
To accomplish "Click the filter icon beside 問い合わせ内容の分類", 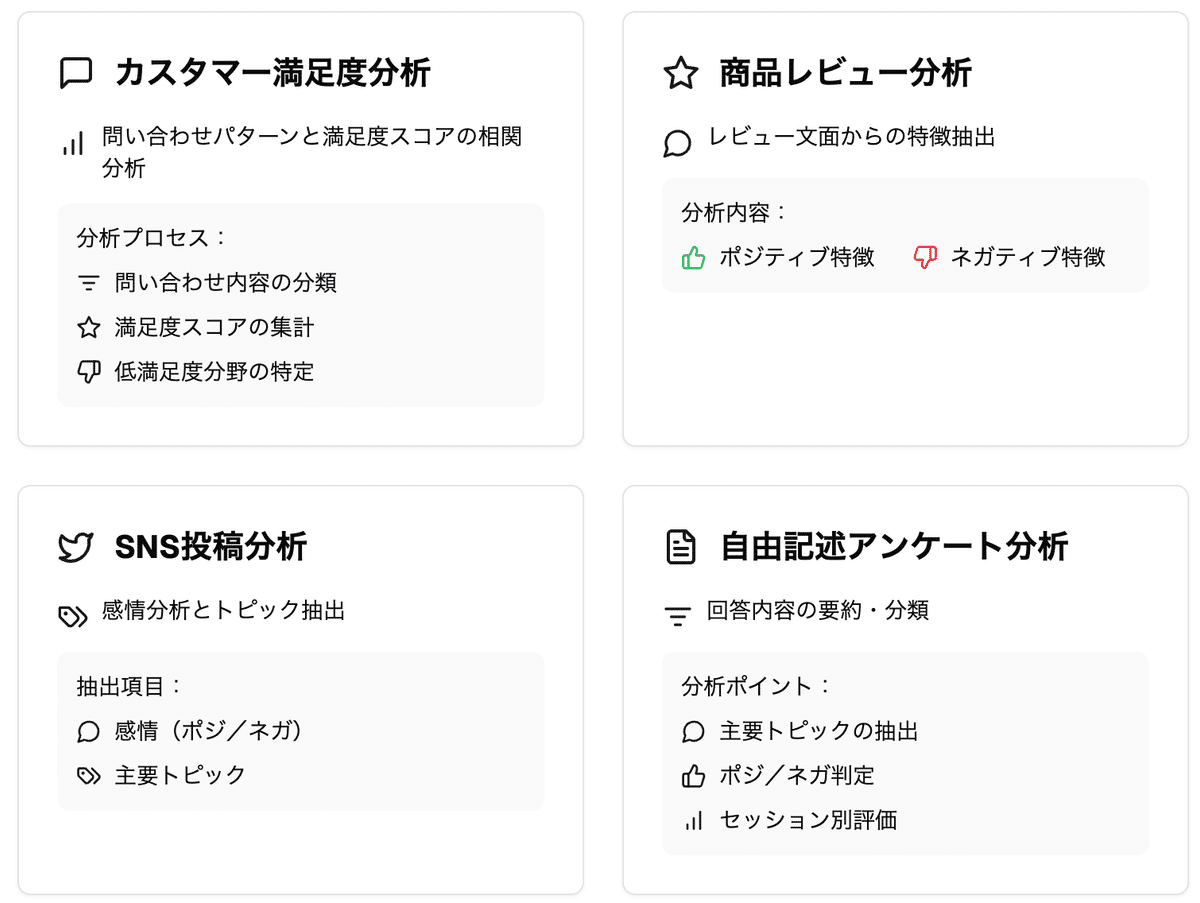I will click(x=89, y=284).
